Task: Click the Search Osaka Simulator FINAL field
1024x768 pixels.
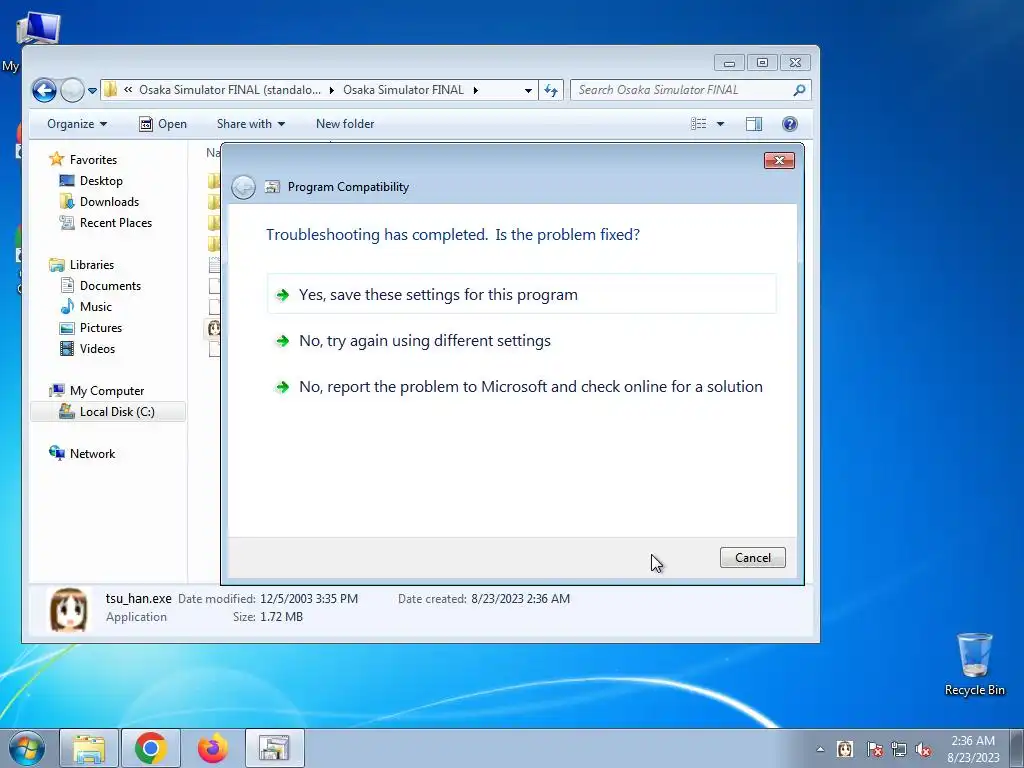Action: (682, 90)
